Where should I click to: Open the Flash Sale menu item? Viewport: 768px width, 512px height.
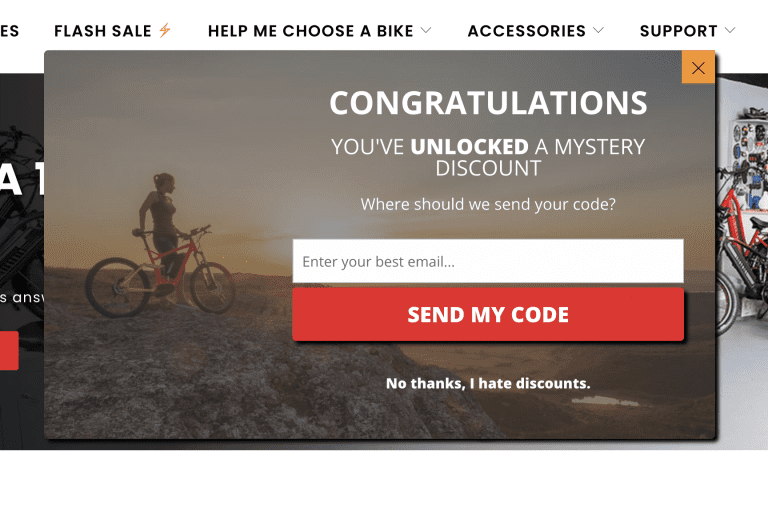coord(103,31)
